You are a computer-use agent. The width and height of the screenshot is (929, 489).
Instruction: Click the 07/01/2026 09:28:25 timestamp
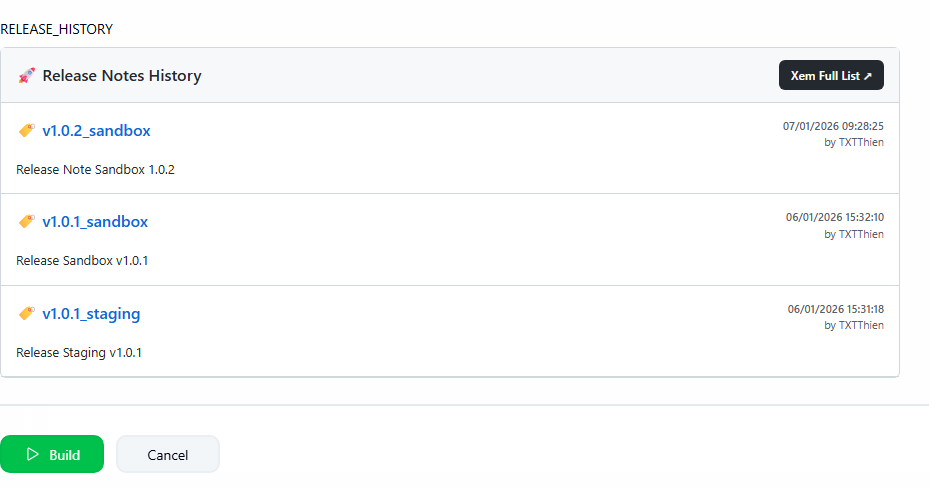pos(833,126)
